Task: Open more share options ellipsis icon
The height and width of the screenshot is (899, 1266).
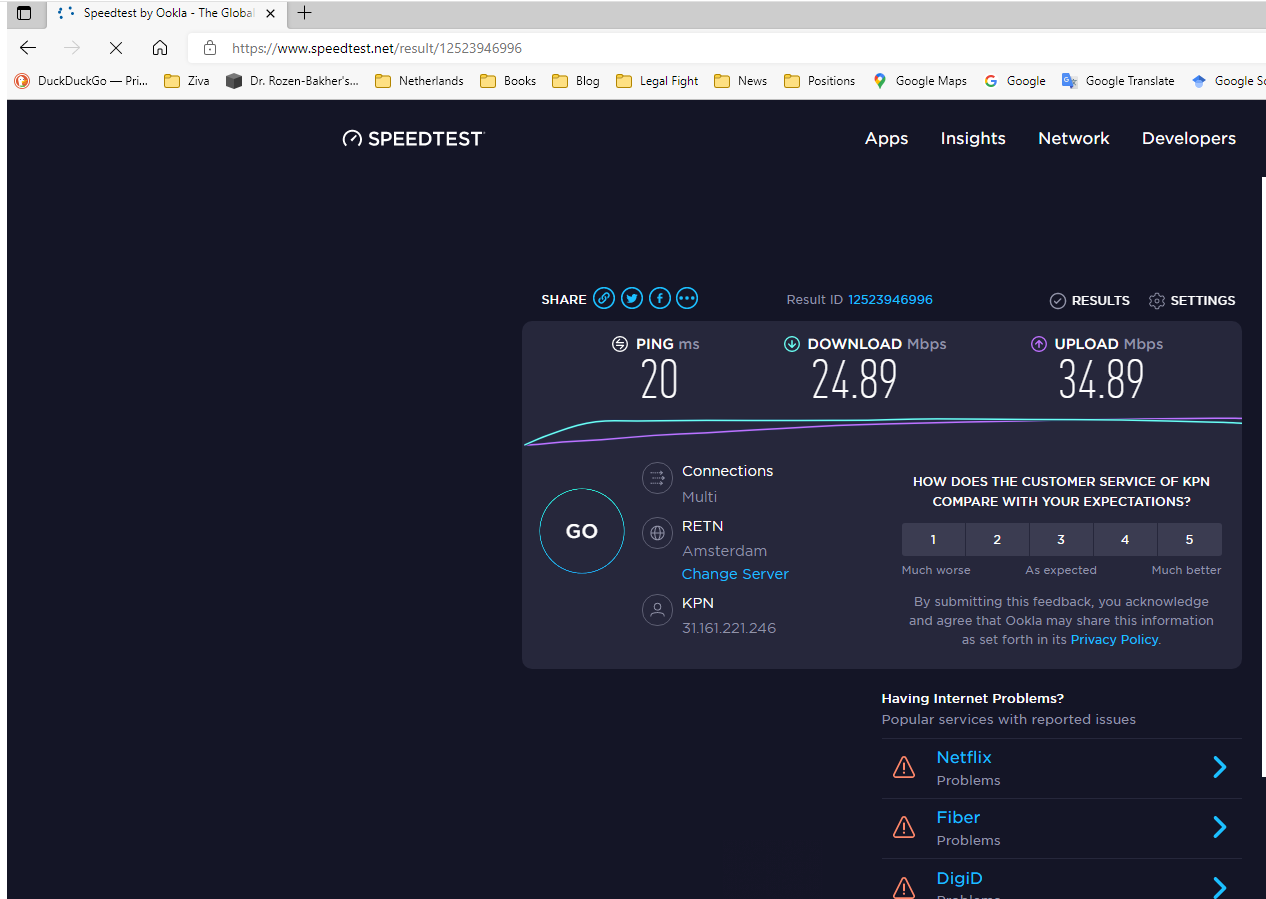Action: click(687, 298)
